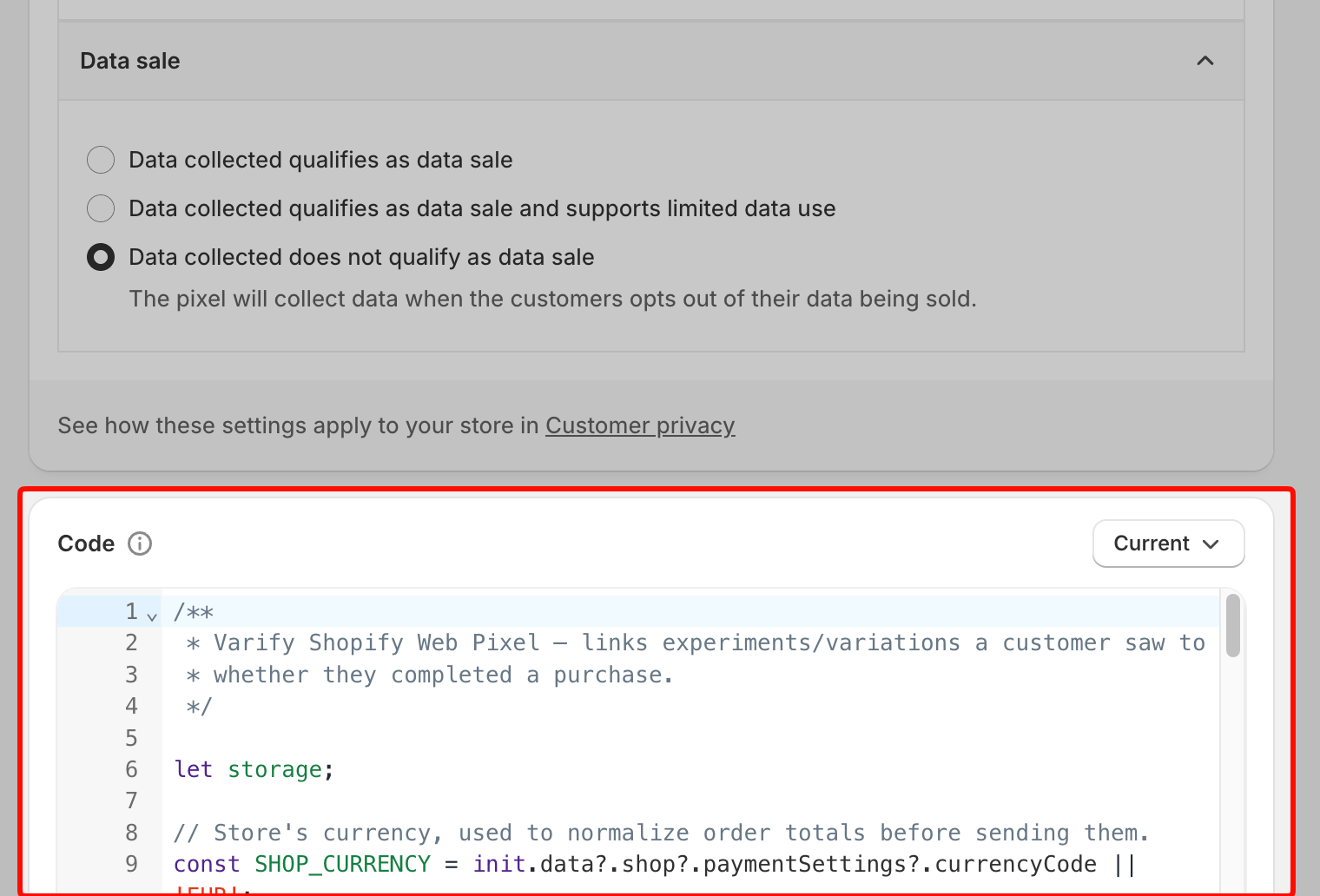
Task: Click line number 5 in gutter
Action: point(131,738)
